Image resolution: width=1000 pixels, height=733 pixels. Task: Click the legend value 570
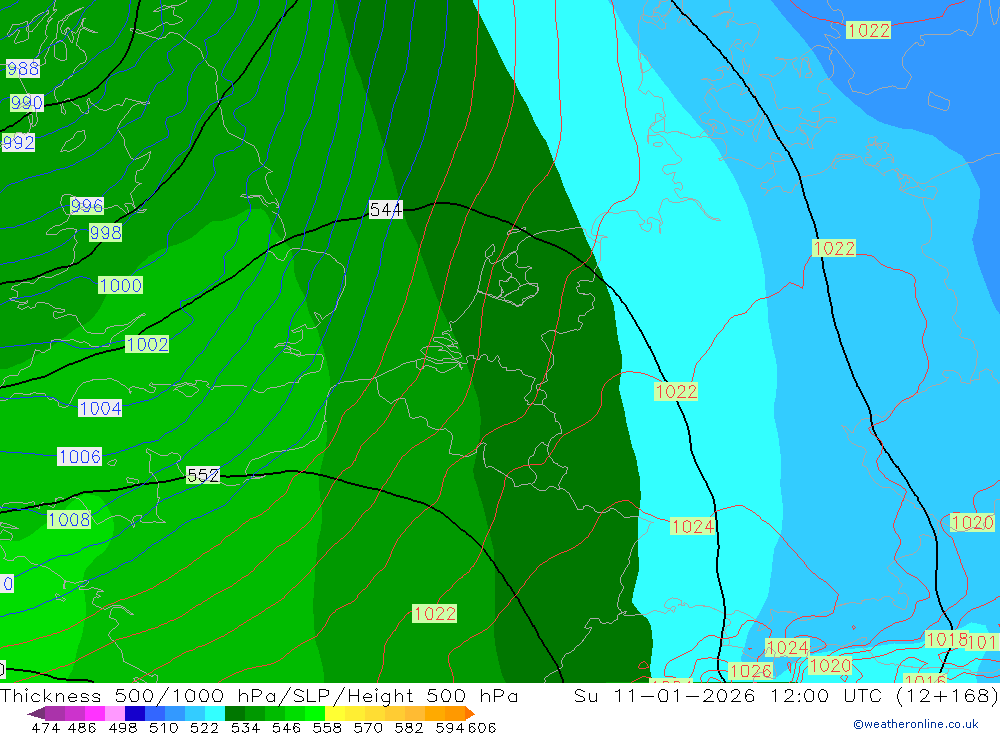click(x=367, y=727)
